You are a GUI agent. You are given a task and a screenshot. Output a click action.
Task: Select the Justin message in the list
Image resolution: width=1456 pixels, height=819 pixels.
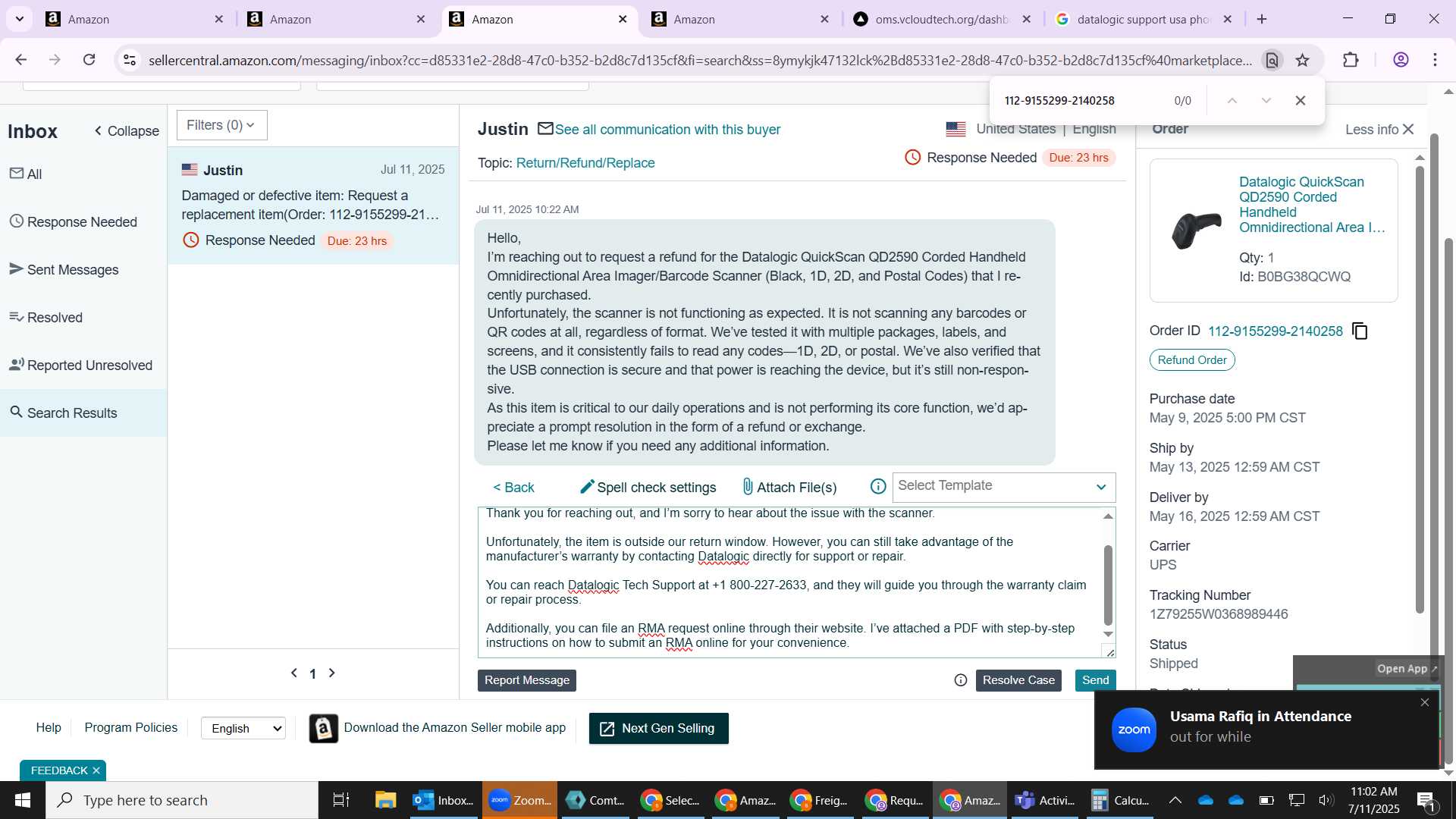pos(313,206)
